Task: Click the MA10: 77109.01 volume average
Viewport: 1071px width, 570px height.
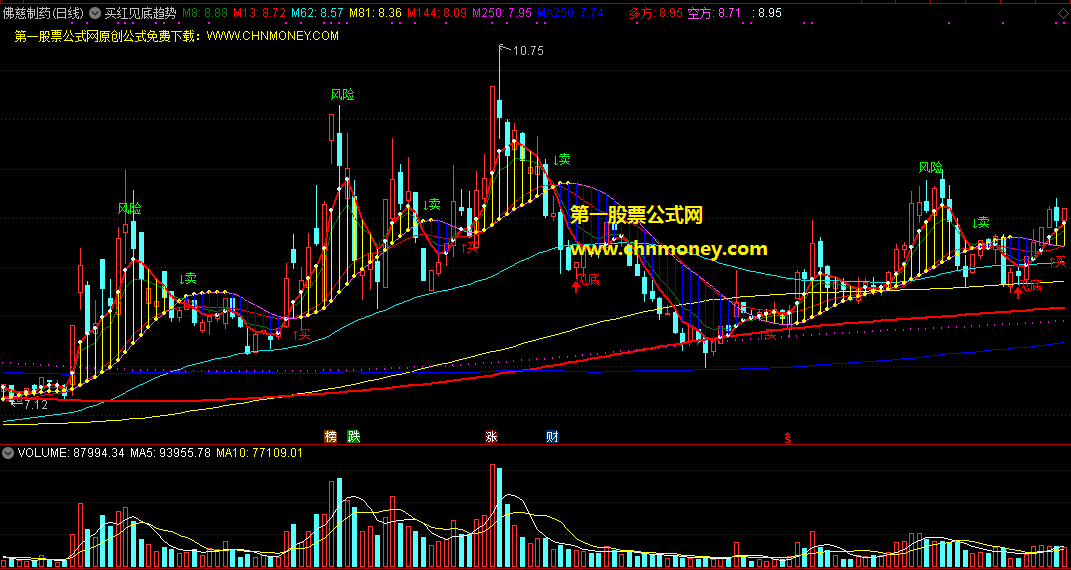Action: coord(259,453)
